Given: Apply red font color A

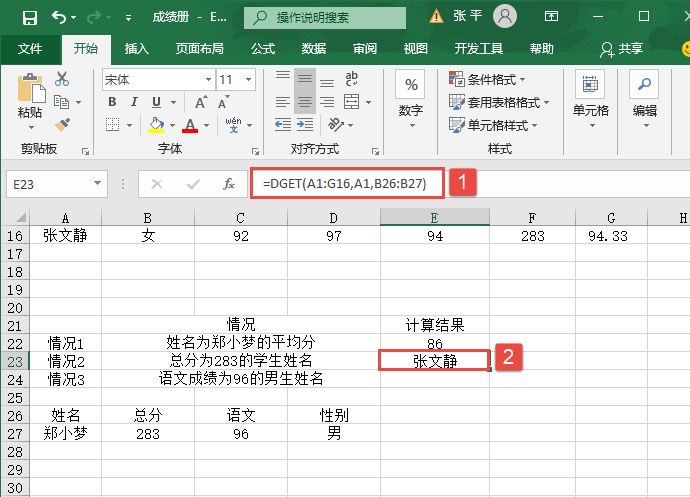Looking at the screenshot, I should (190, 125).
